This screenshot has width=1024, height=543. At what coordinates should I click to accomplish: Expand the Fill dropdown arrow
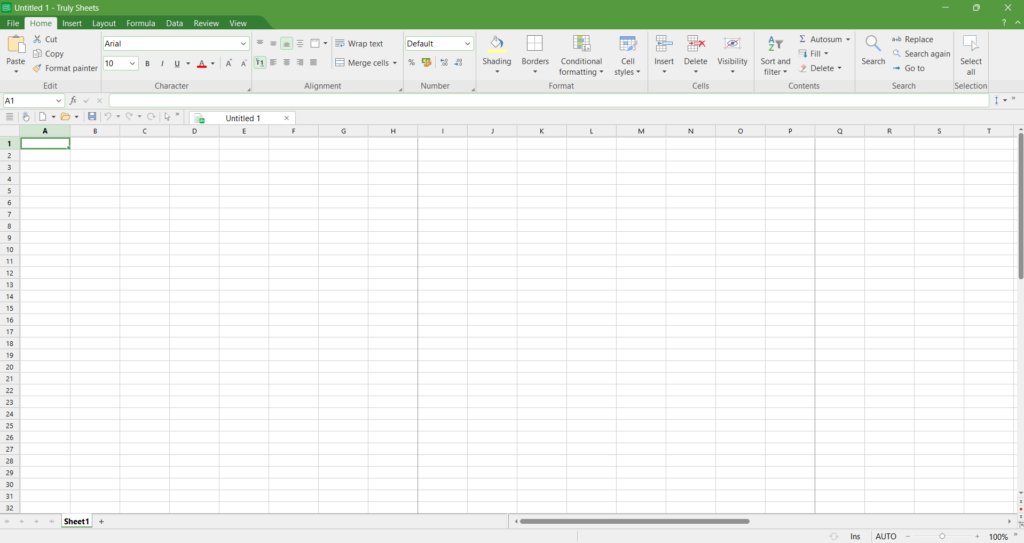pos(826,54)
